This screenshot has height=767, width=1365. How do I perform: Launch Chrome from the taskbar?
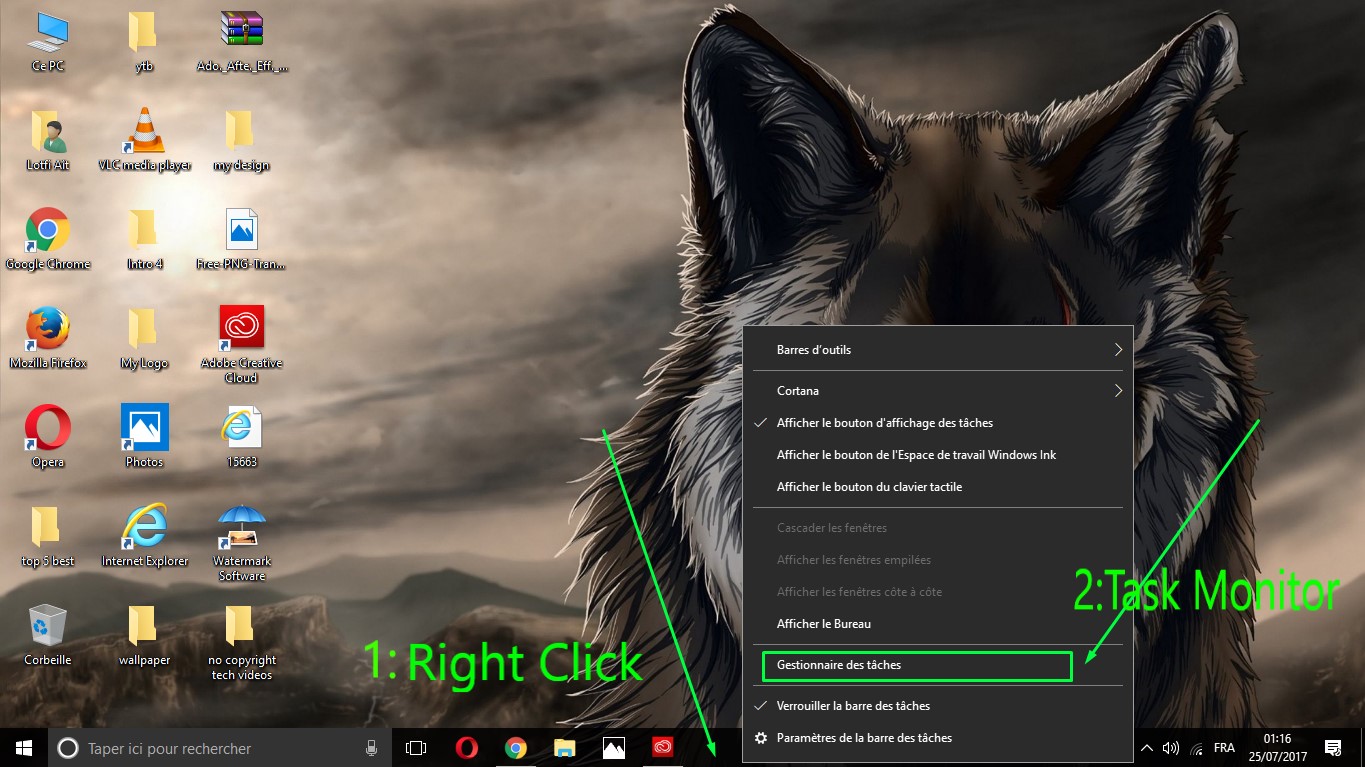pos(515,747)
